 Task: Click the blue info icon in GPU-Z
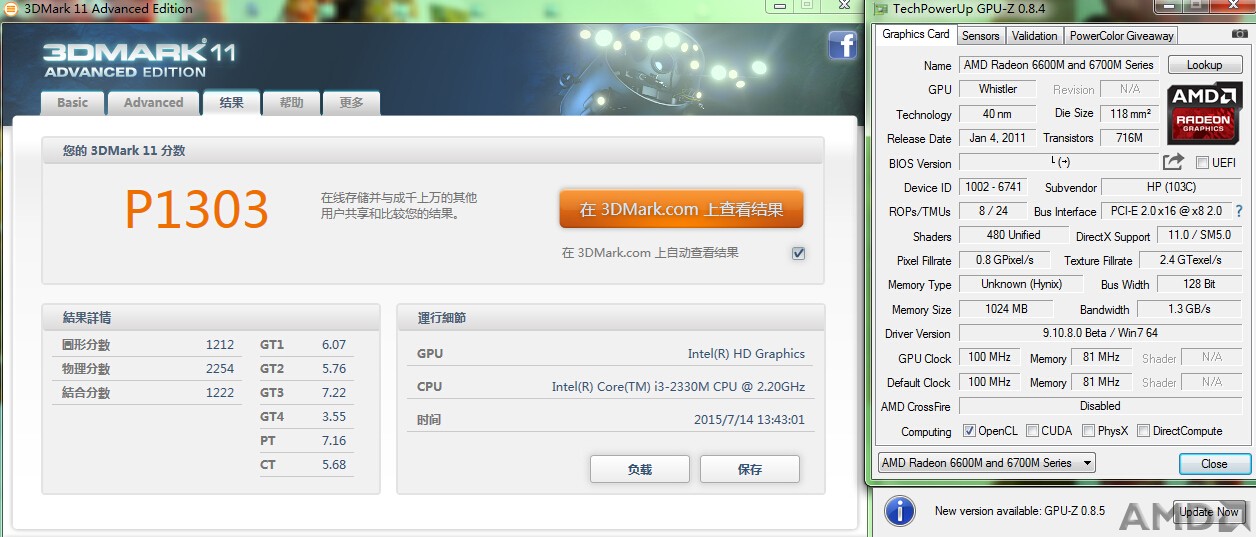click(900, 511)
